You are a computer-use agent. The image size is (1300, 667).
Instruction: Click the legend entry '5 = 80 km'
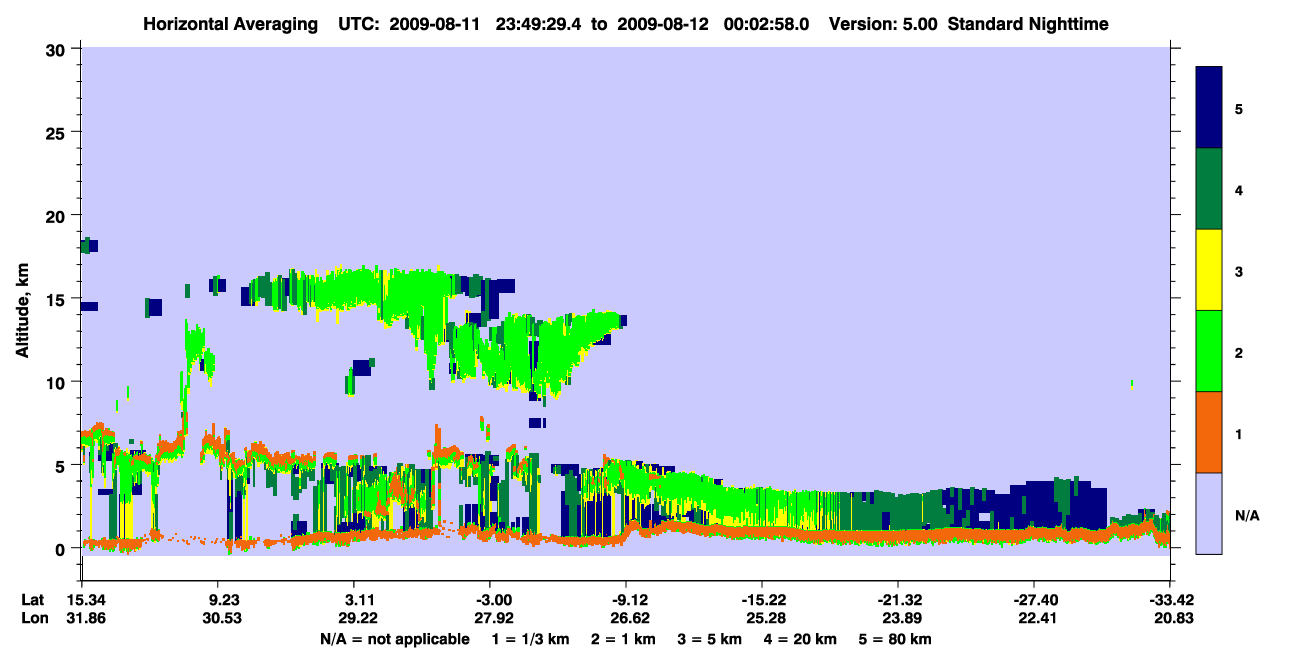click(896, 639)
